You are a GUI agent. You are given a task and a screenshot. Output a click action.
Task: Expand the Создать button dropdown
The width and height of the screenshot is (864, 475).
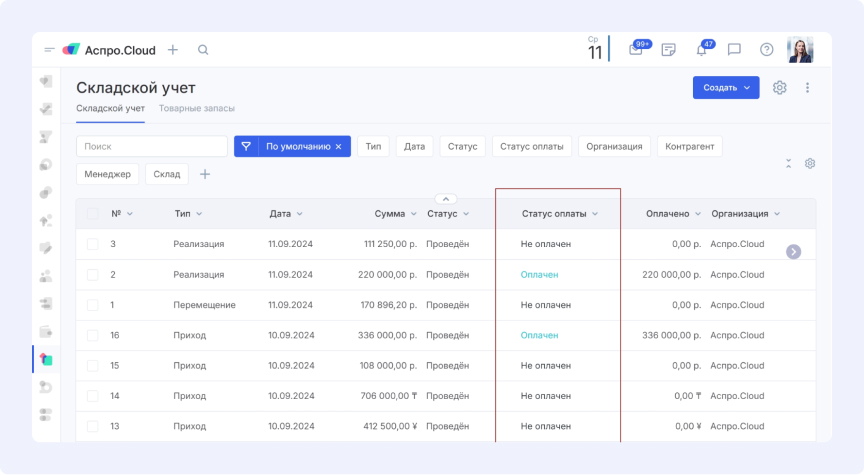[746, 88]
